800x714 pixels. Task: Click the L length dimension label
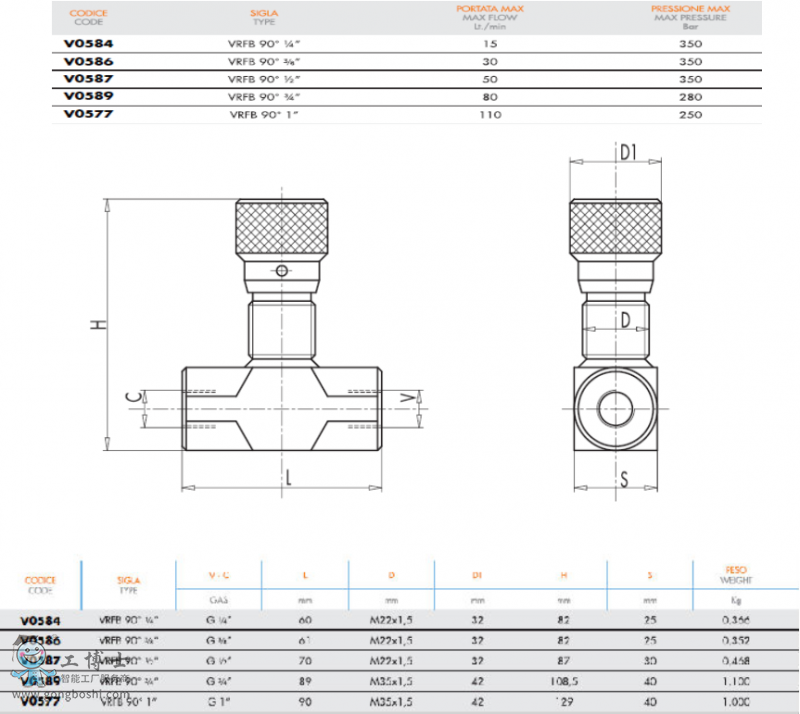[x=288, y=476]
